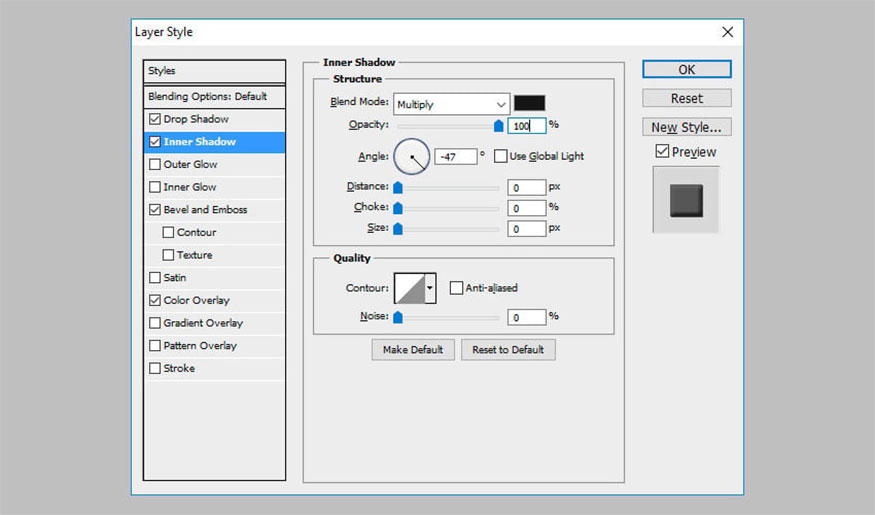
Task: Toggle the Use Global Light checkbox
Action: pyautogui.click(x=501, y=156)
